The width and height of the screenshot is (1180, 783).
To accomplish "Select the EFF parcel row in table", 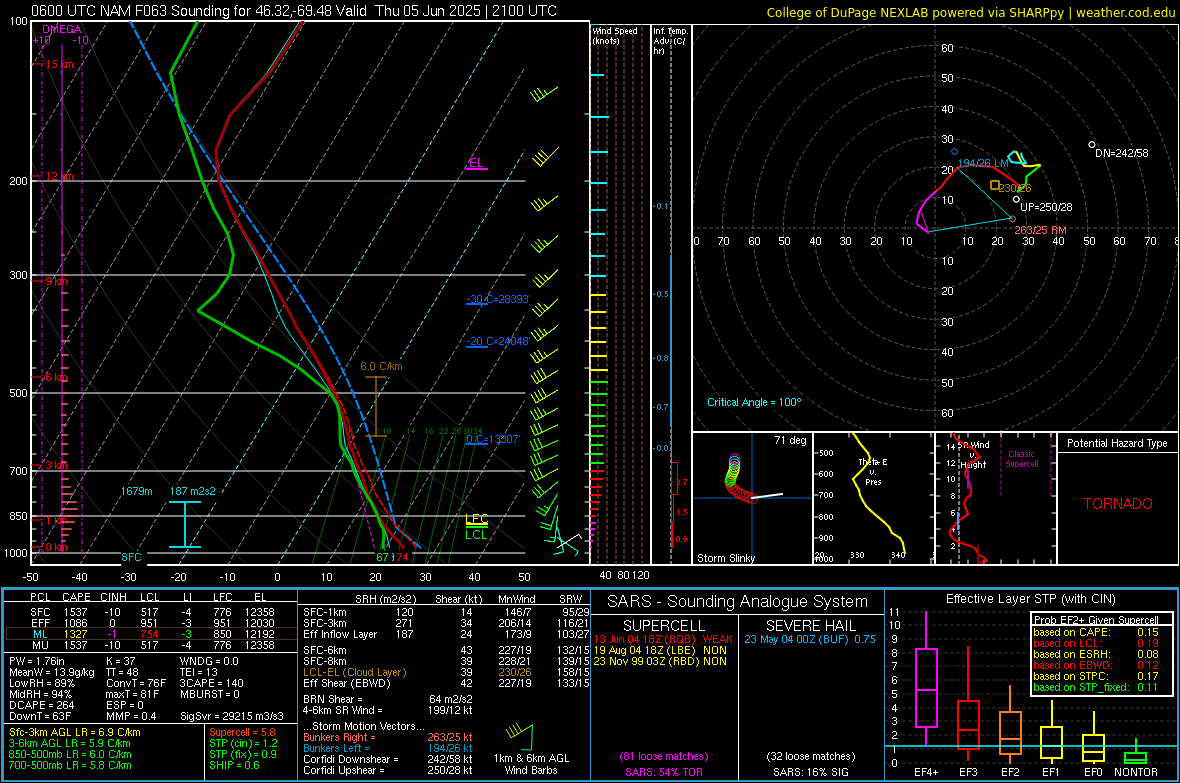I will point(151,623).
